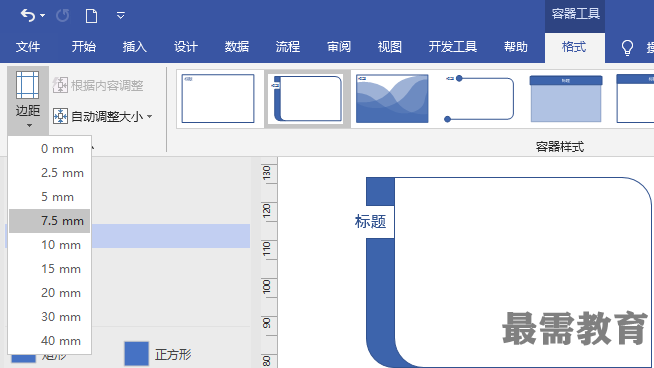Switch to the 帮助 ribbon tab
654x368 pixels.
516,47
